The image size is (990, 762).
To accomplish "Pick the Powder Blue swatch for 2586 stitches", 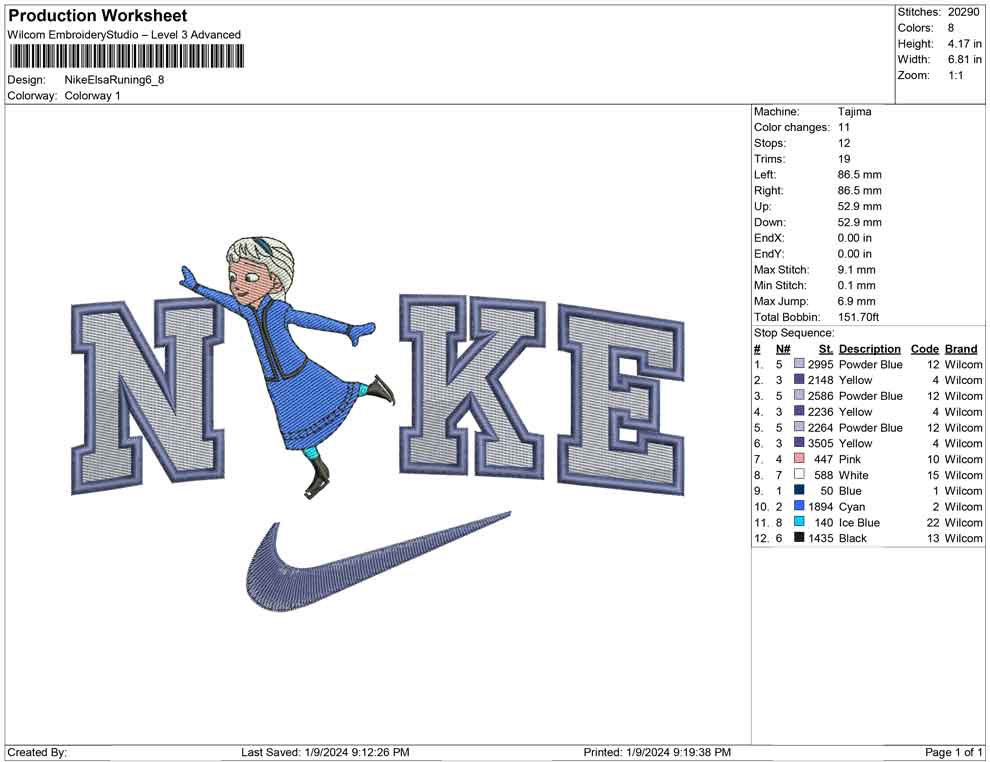I will (799, 395).
